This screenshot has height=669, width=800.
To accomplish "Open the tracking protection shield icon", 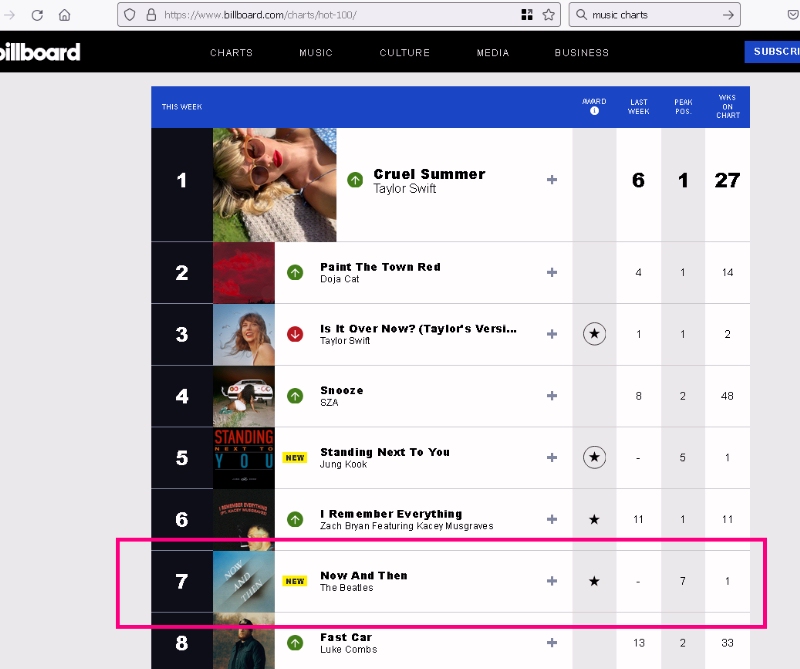I will (130, 15).
